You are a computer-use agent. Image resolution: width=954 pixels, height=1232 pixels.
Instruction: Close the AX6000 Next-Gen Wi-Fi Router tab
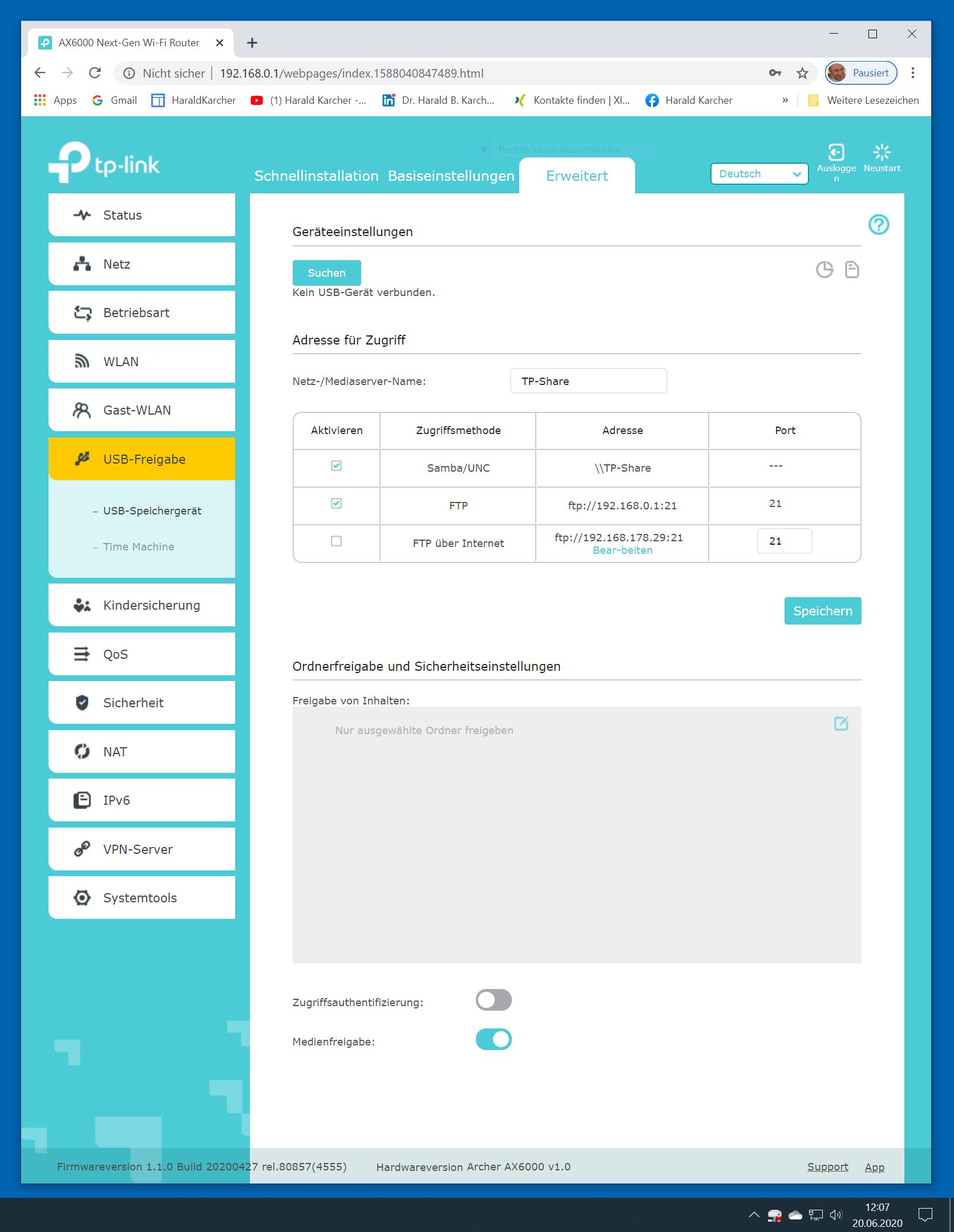click(x=220, y=43)
